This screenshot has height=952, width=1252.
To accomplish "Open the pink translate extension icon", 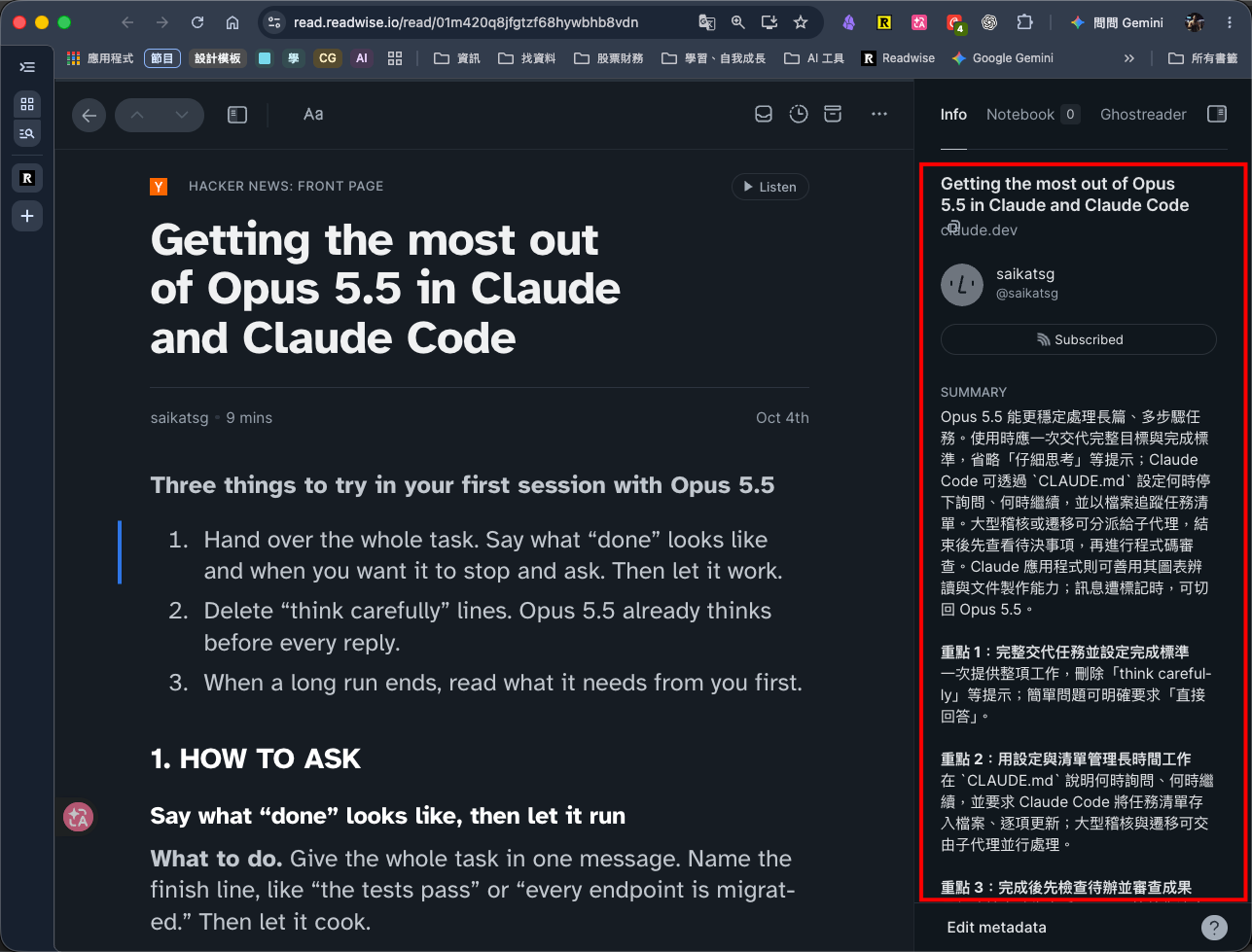I will pyautogui.click(x=919, y=22).
